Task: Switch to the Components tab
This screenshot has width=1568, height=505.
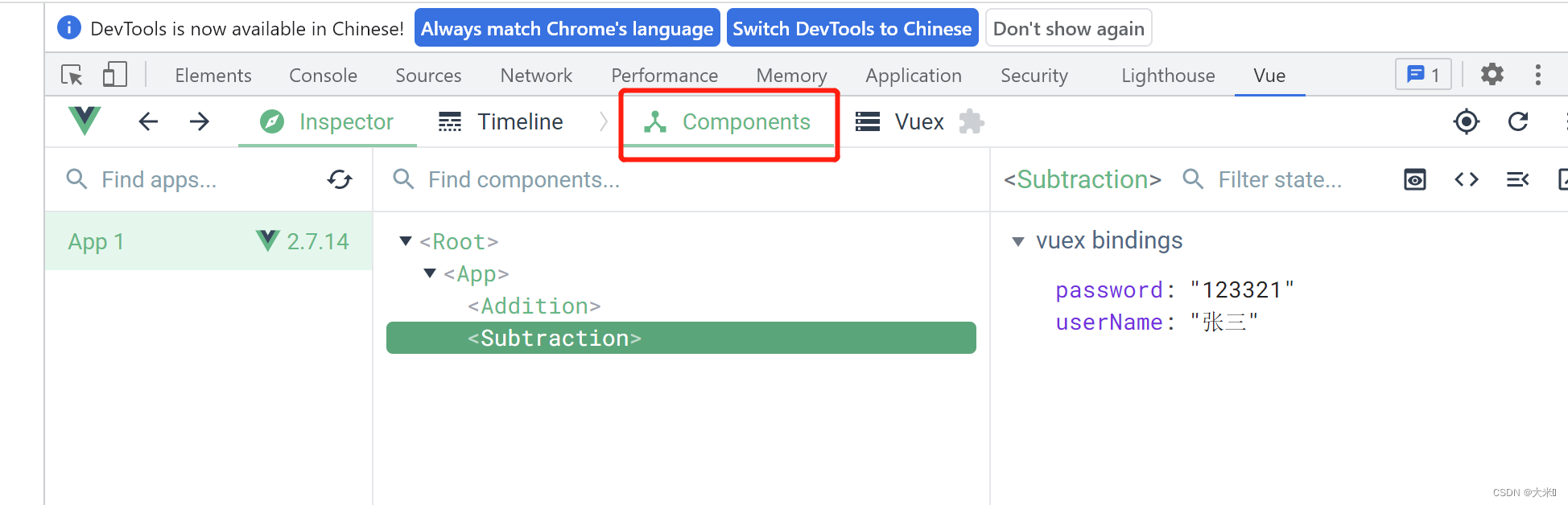Action: pos(728,121)
